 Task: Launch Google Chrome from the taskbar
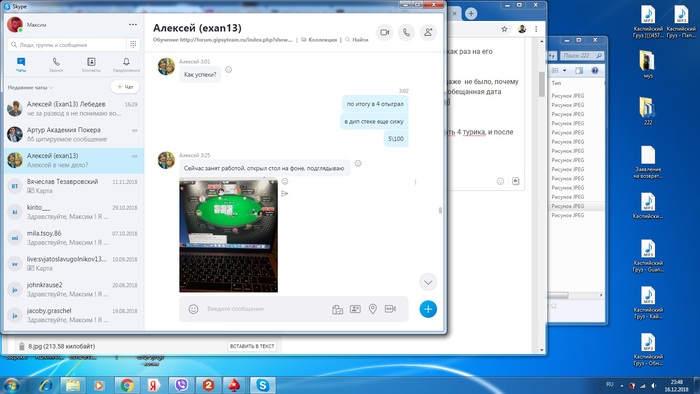click(x=127, y=385)
